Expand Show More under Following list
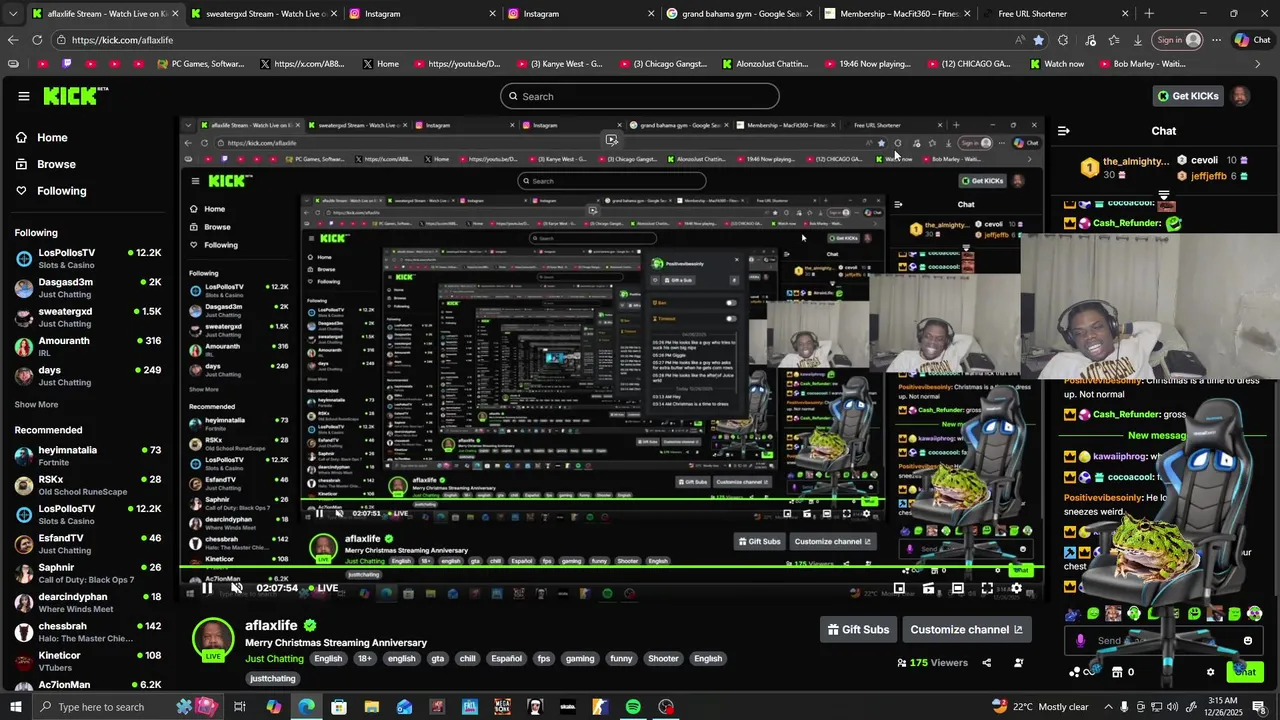This screenshot has width=1280, height=720. [x=36, y=405]
